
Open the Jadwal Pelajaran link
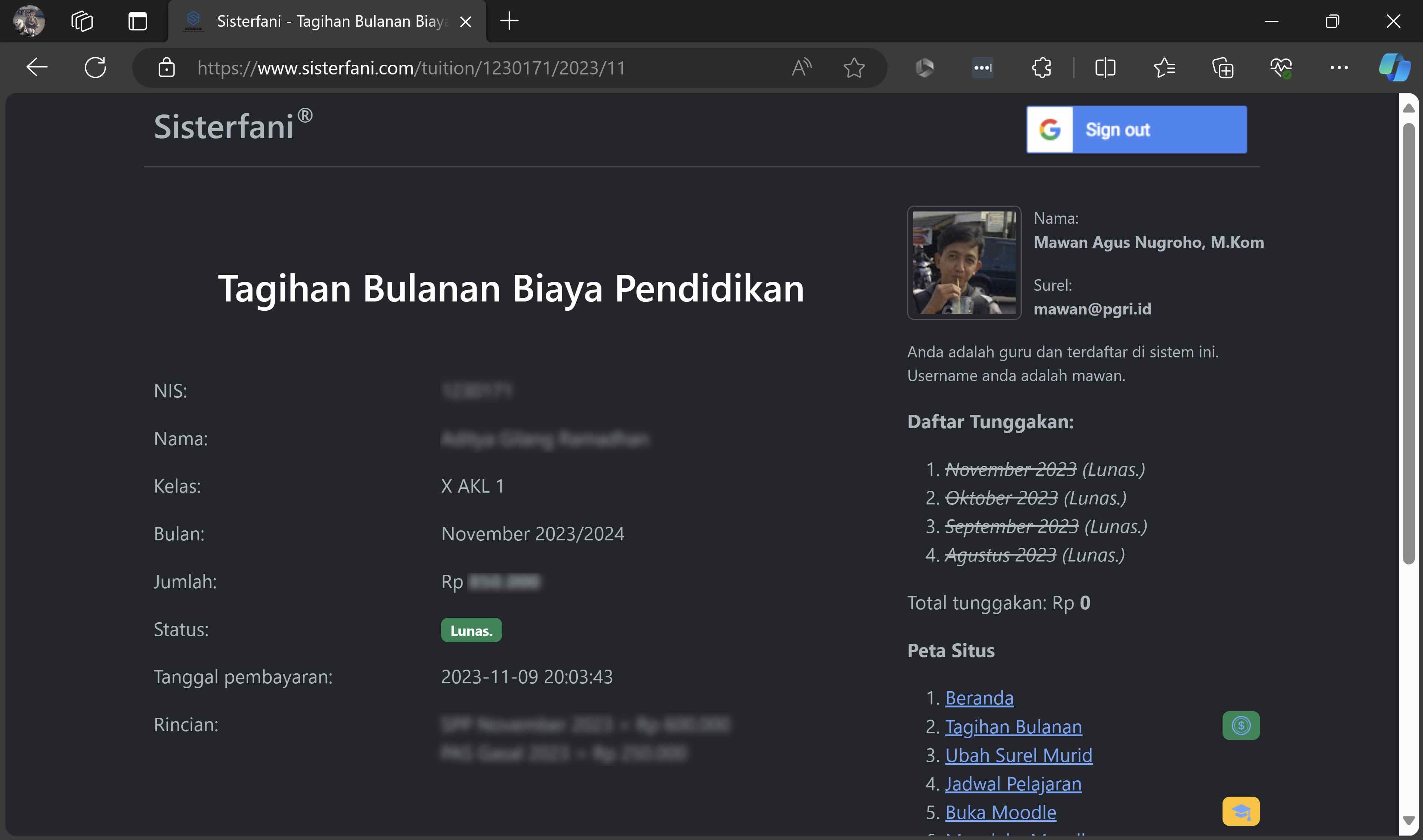point(1013,784)
